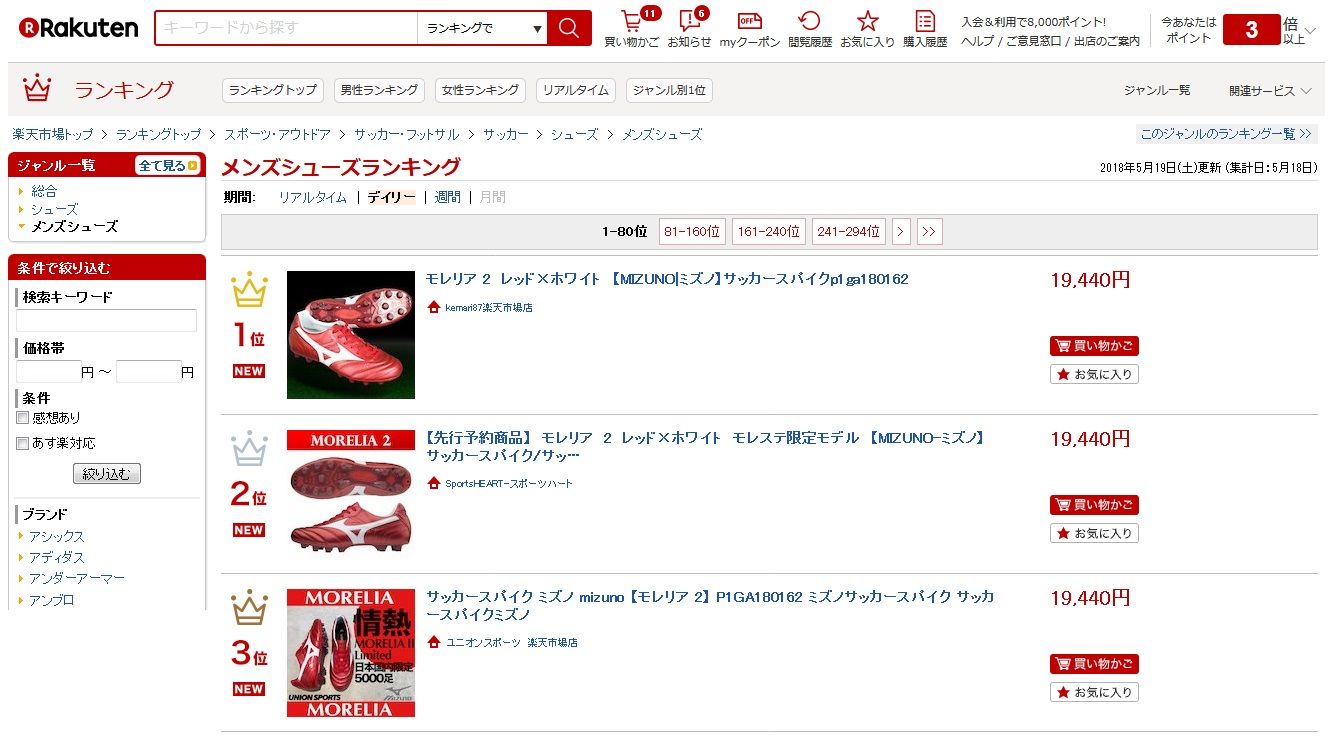
Task: Click shop home icon for SportsHEART
Action: [x=433, y=483]
